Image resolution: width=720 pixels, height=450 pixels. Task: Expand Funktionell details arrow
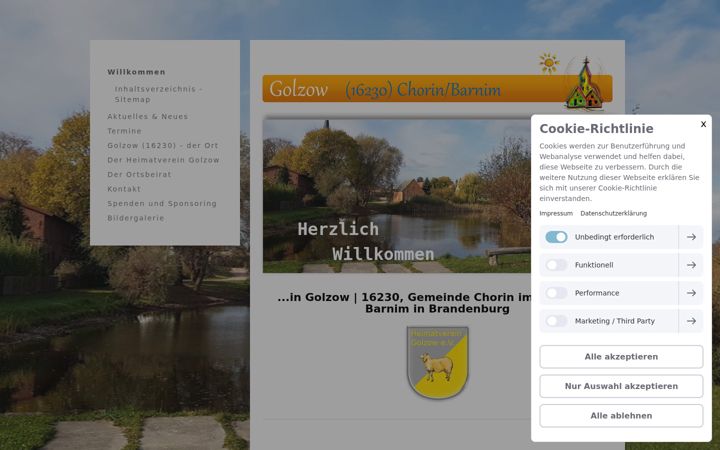click(691, 265)
